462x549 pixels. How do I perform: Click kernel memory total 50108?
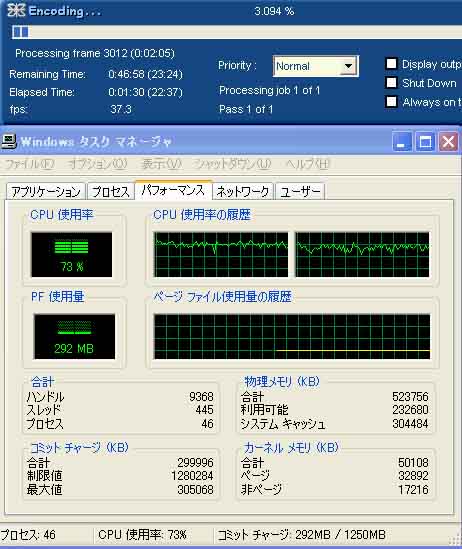coord(413,463)
